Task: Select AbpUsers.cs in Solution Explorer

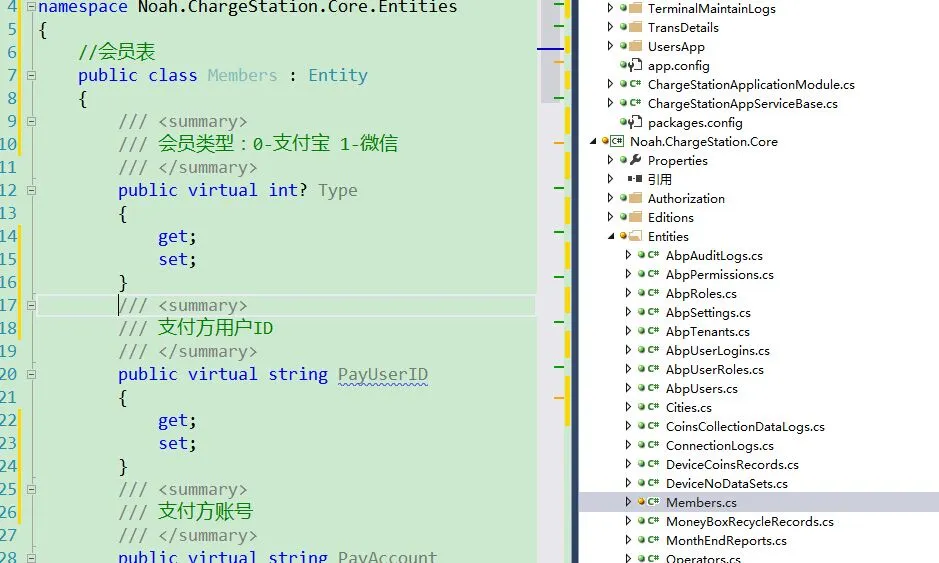Action: pyautogui.click(x=701, y=389)
